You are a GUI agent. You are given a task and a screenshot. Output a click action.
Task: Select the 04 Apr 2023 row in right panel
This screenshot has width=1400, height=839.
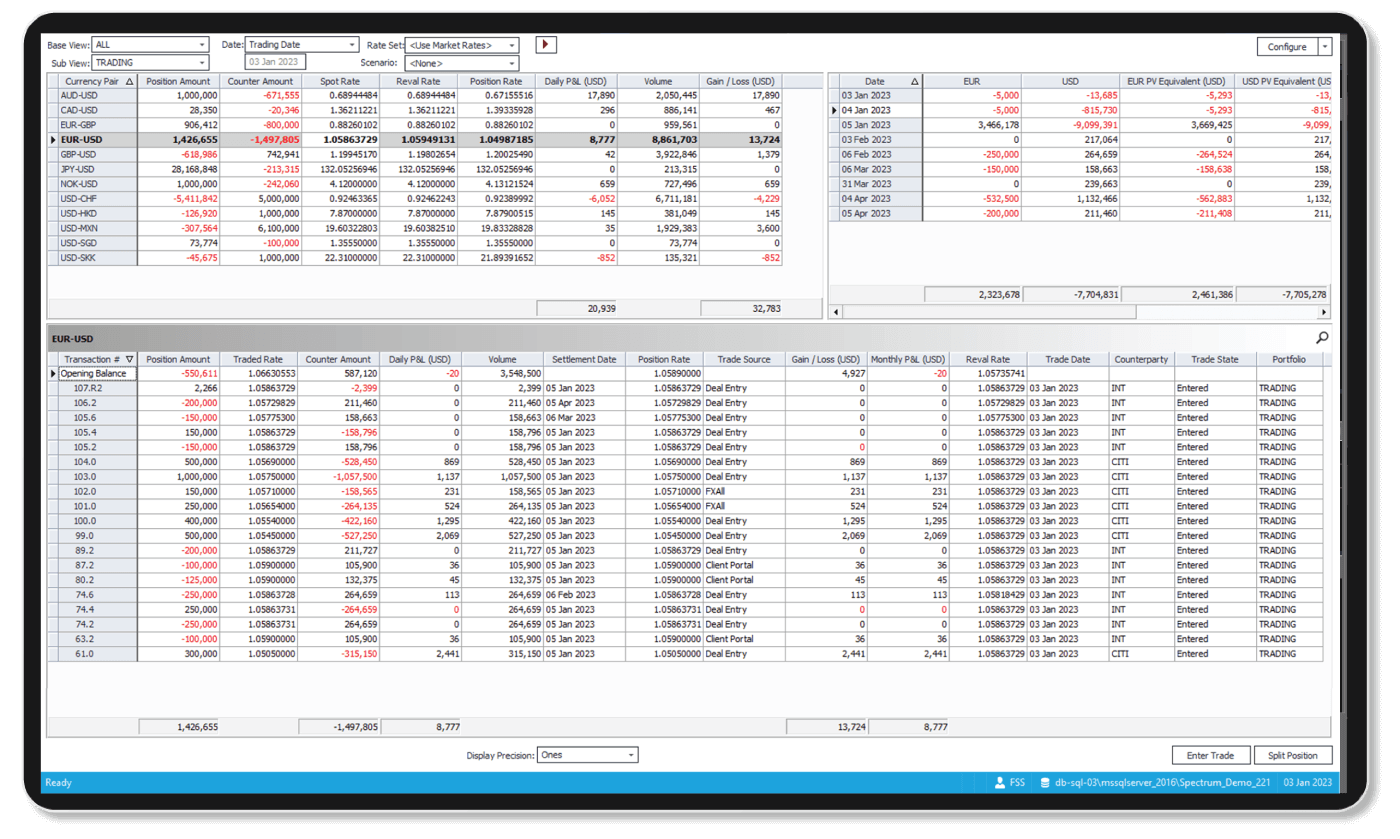pos(1082,199)
